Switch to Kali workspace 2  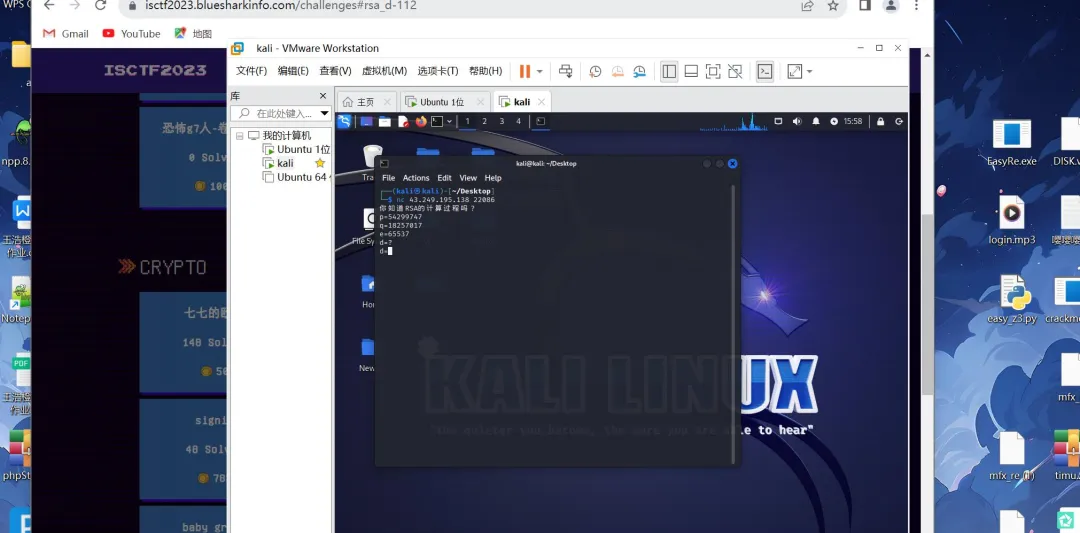[x=484, y=121]
